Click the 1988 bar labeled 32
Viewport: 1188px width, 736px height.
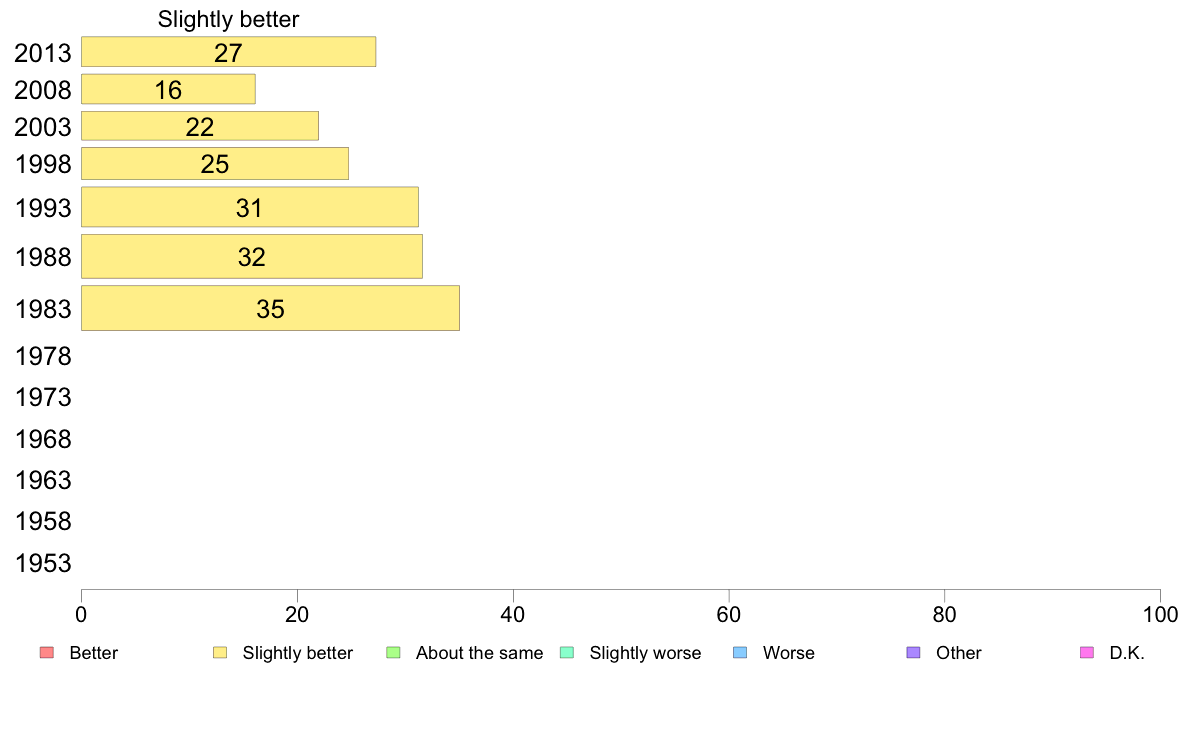pyautogui.click(x=251, y=256)
